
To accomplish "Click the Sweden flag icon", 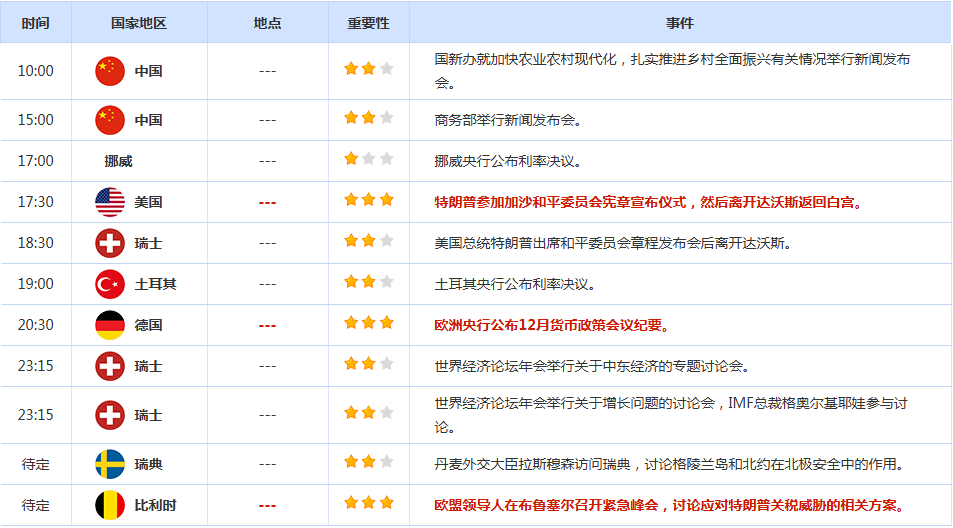I will click(x=109, y=464).
